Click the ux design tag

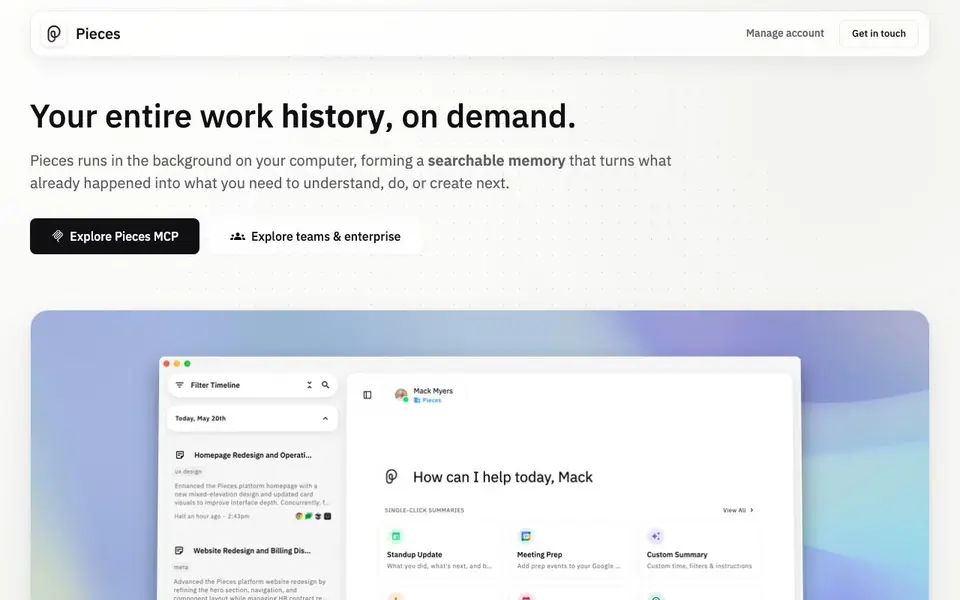(x=188, y=471)
